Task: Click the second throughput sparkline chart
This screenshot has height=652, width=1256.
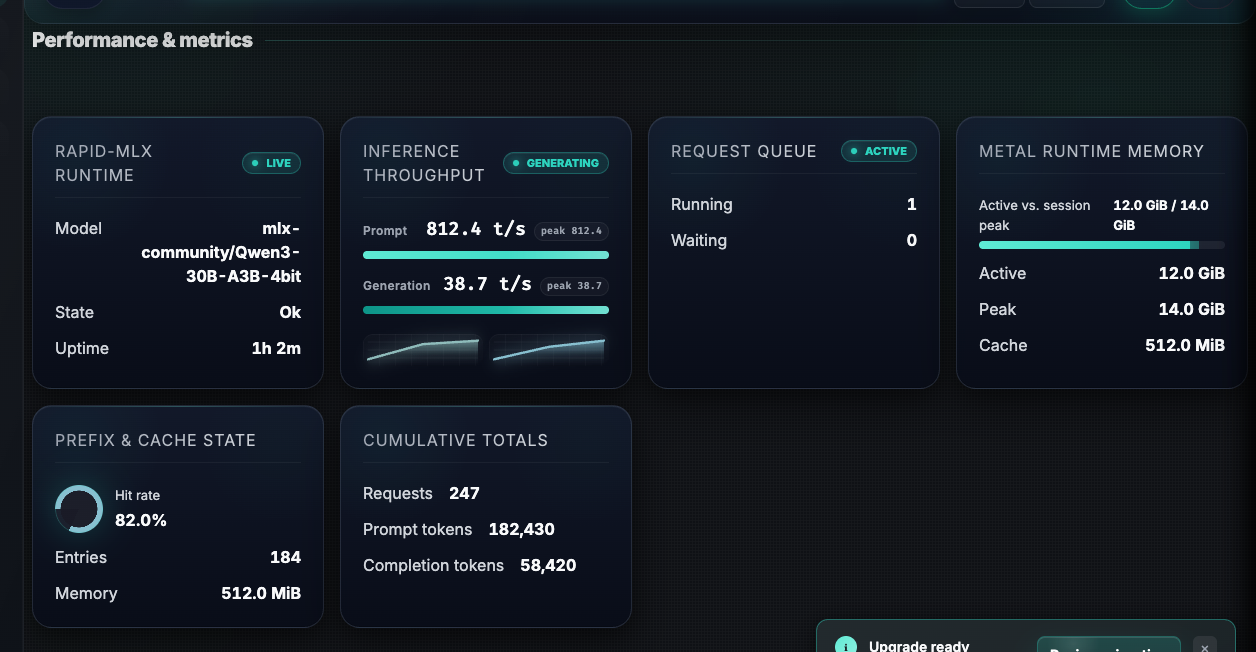Action: (x=548, y=350)
